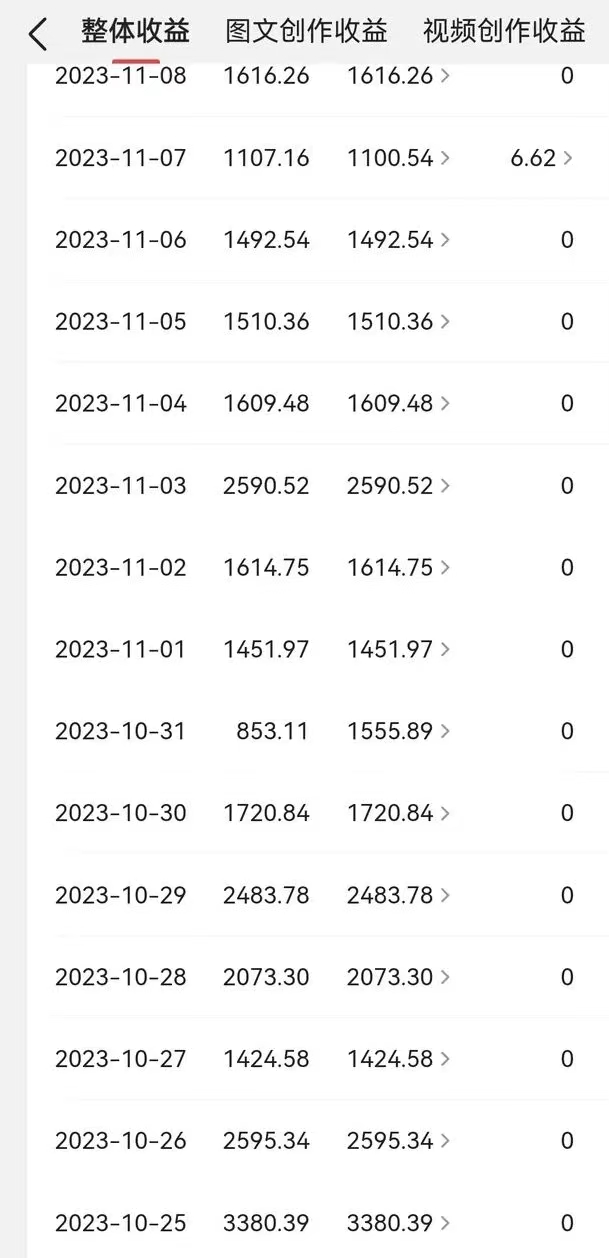Switch to 整体收益 tab
This screenshot has width=609, height=1258.
(135, 32)
